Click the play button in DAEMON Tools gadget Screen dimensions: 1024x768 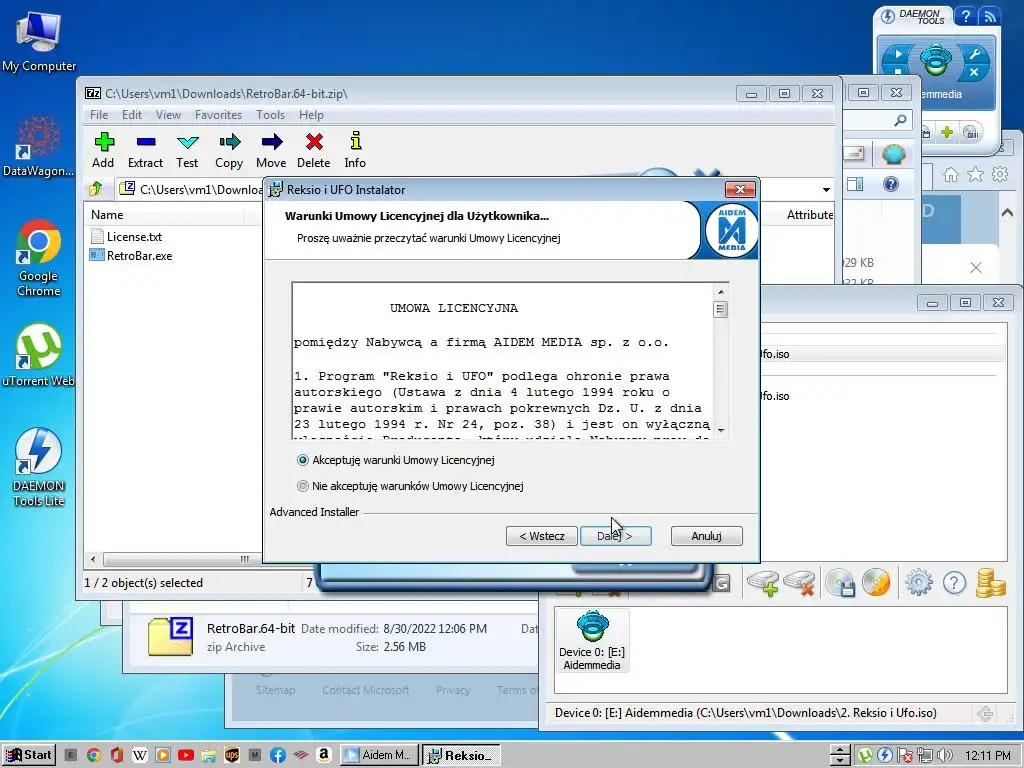pyautogui.click(x=898, y=54)
